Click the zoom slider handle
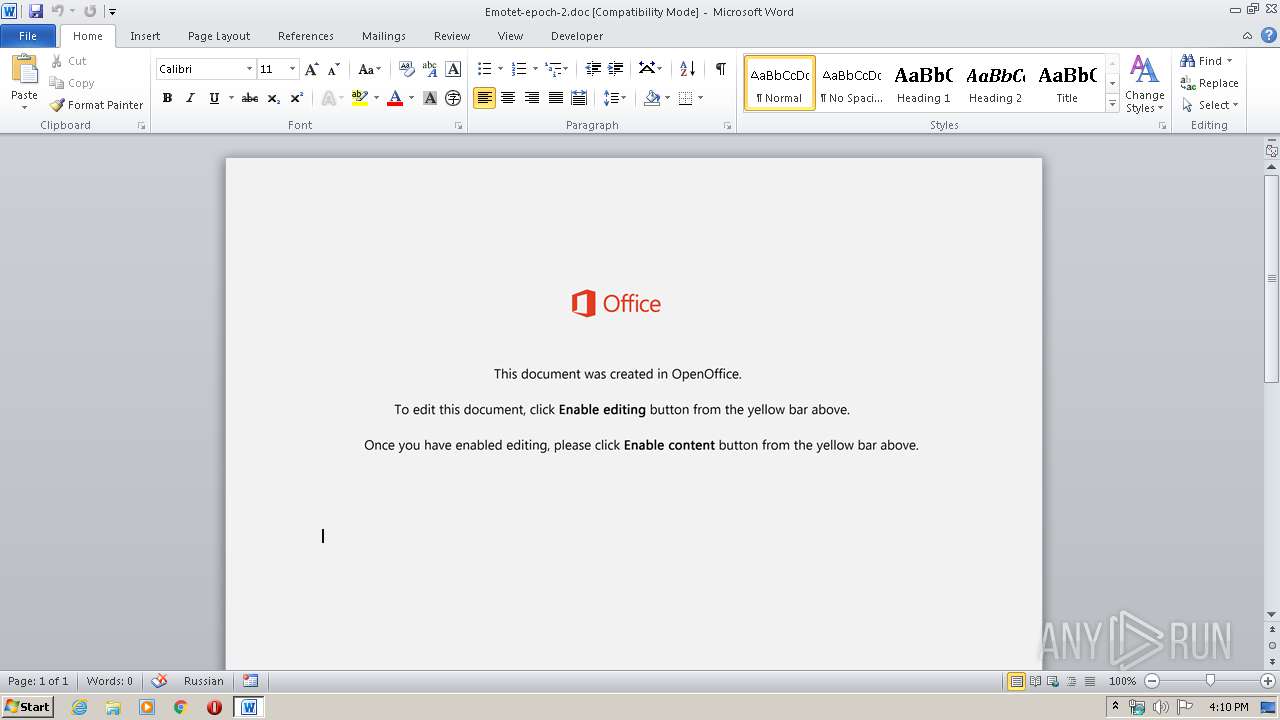The width and height of the screenshot is (1280, 720). (1210, 681)
